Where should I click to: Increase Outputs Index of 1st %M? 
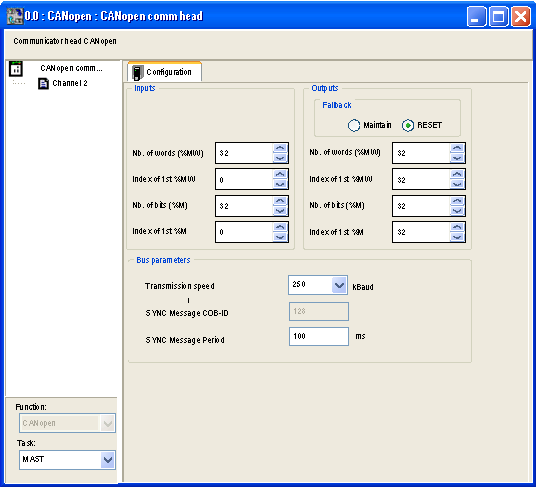[457, 227]
